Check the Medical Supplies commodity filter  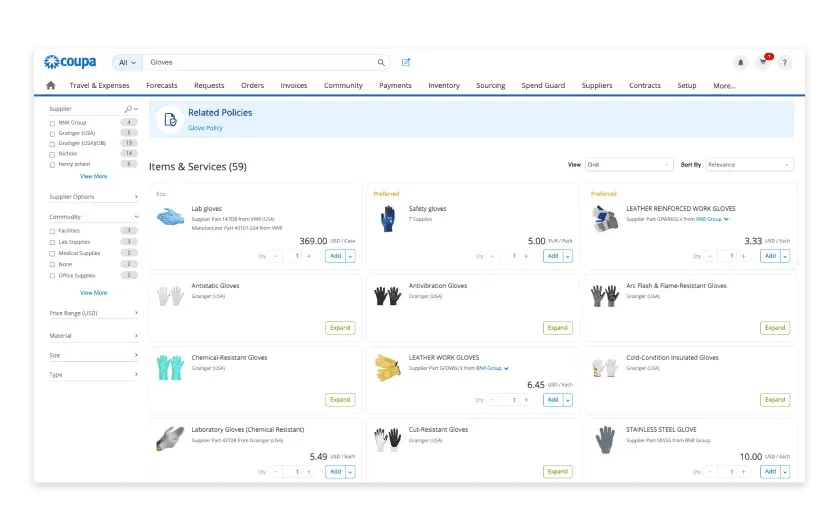click(x=52, y=254)
